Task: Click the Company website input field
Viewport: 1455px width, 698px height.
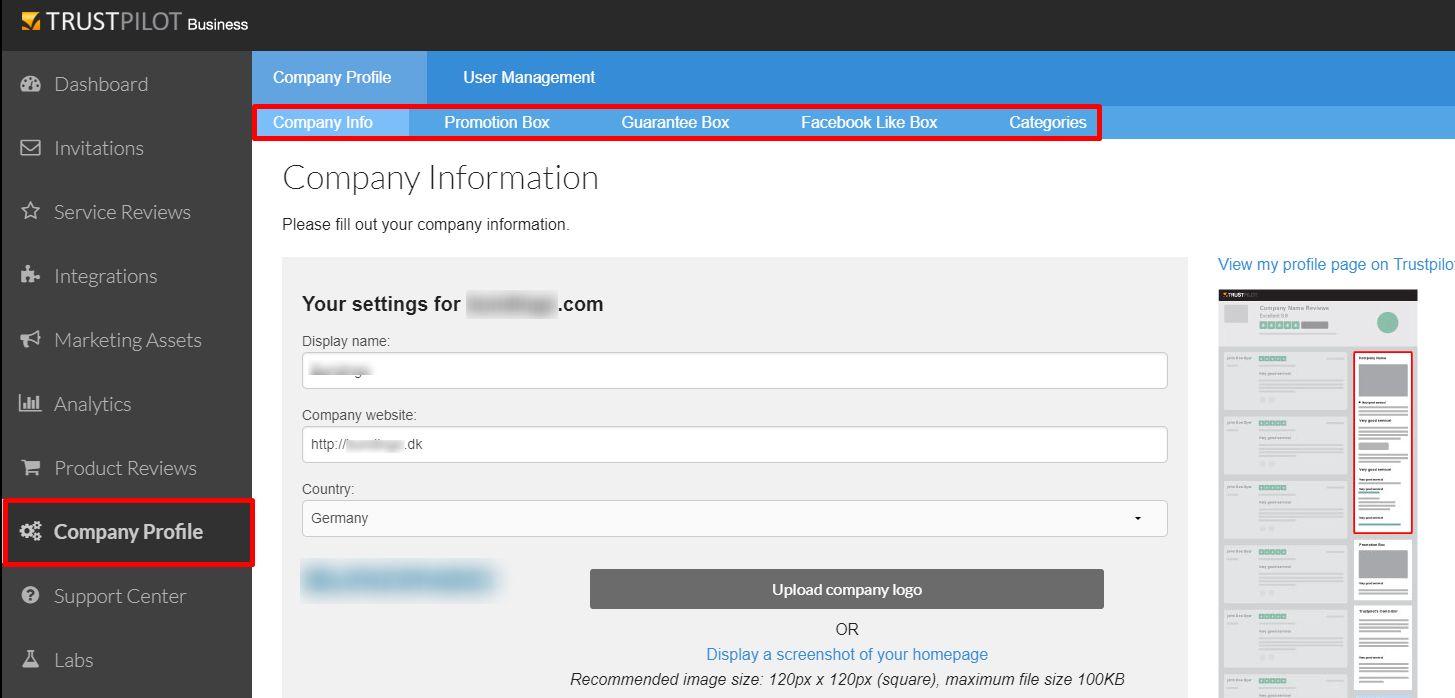Action: coord(734,445)
